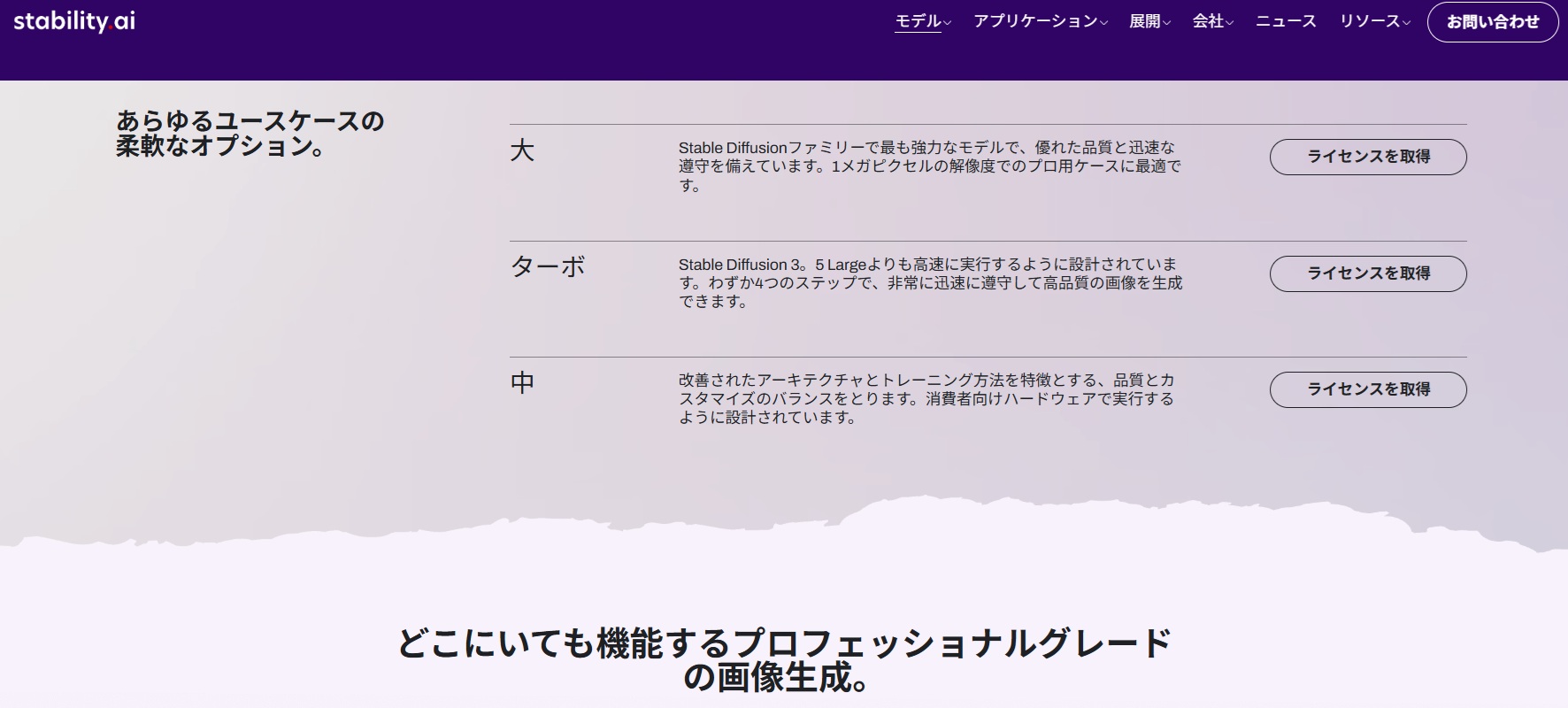Screen dimensions: 1568x708
Task: Open the リソース menu
Action: [1369, 21]
